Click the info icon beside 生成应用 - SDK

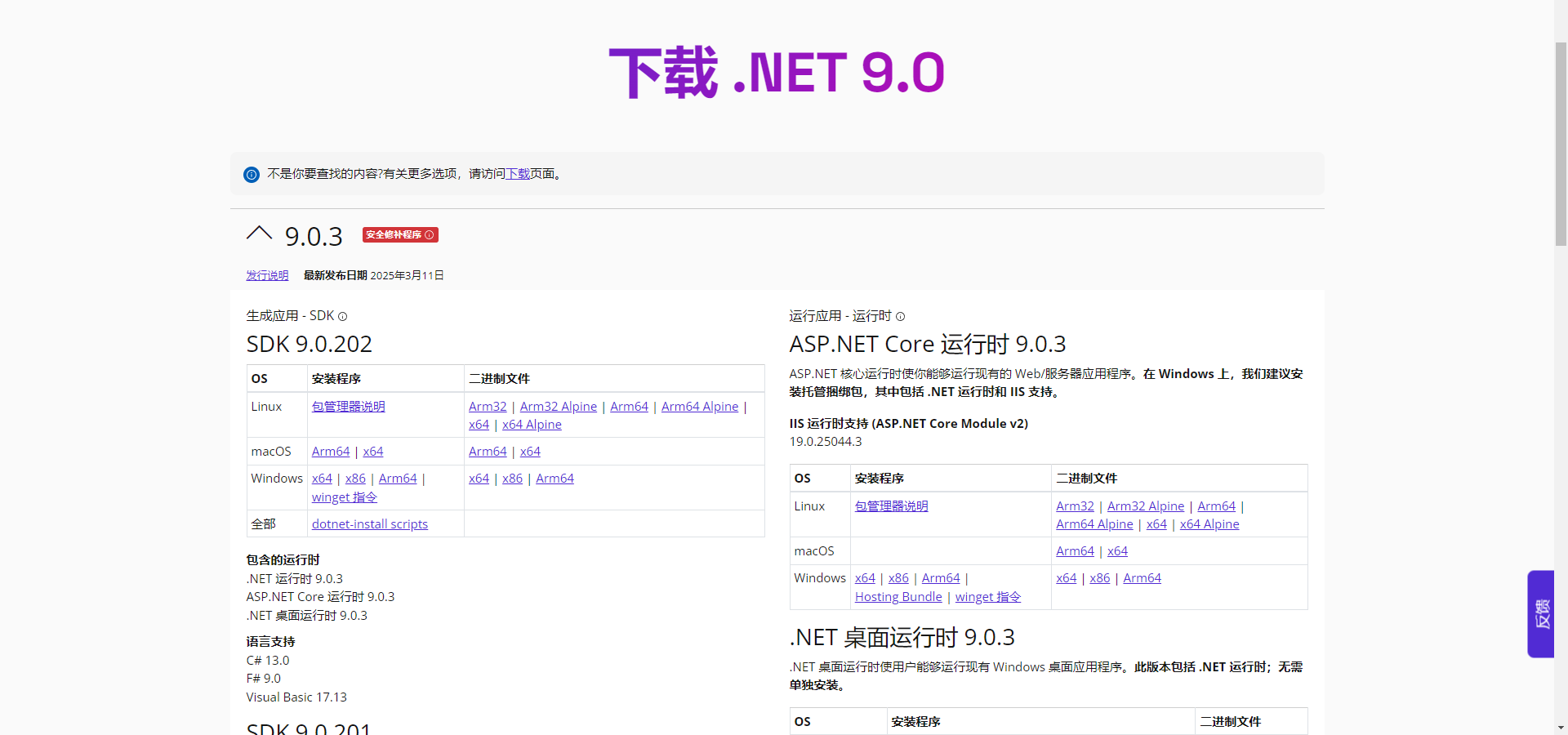tap(343, 317)
